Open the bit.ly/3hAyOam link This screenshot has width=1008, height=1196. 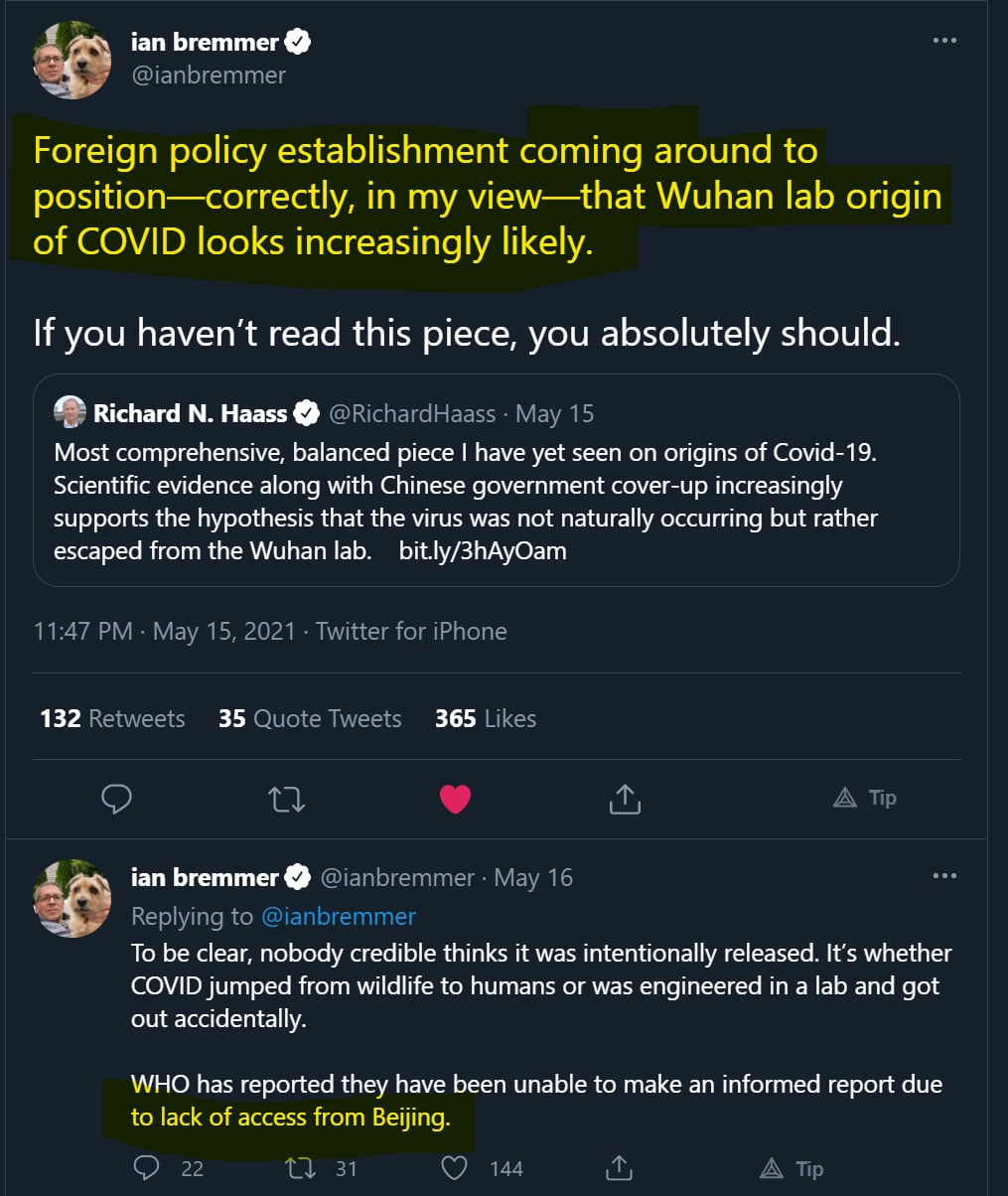point(483,550)
